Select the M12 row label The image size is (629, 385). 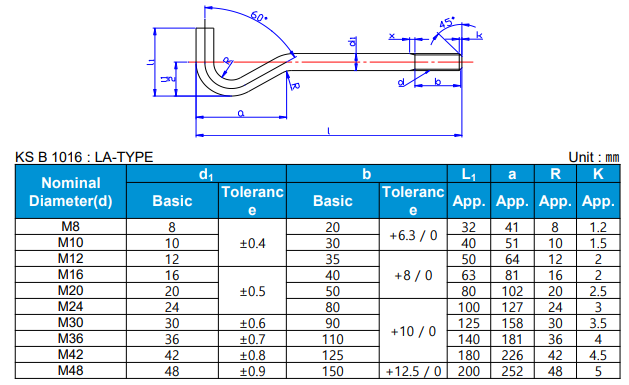click(x=71, y=259)
